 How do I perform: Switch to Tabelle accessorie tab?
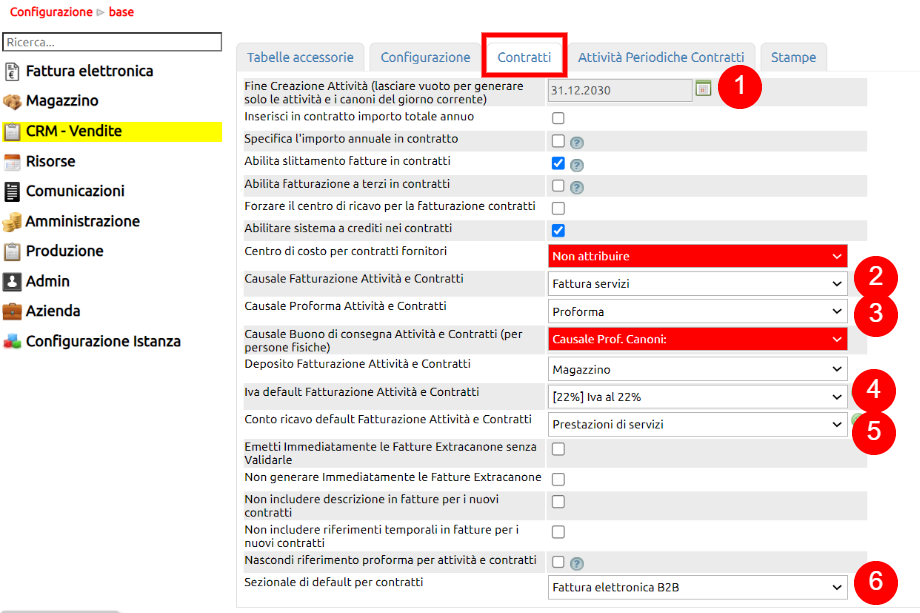coord(300,57)
